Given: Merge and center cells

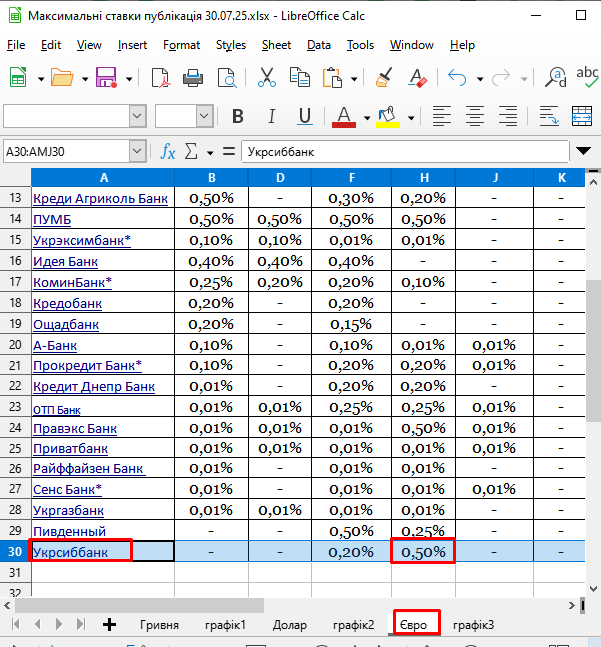Looking at the screenshot, I should pos(582,116).
